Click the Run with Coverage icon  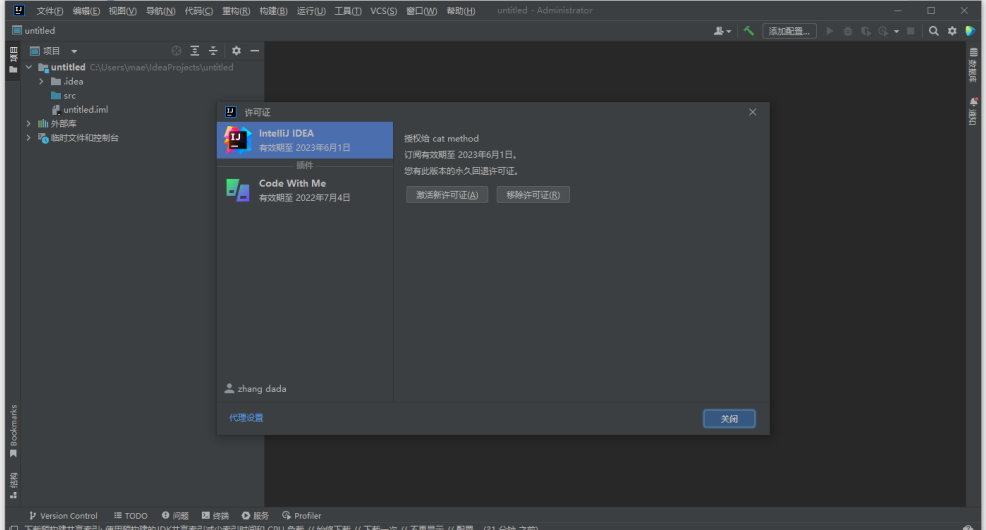point(866,31)
